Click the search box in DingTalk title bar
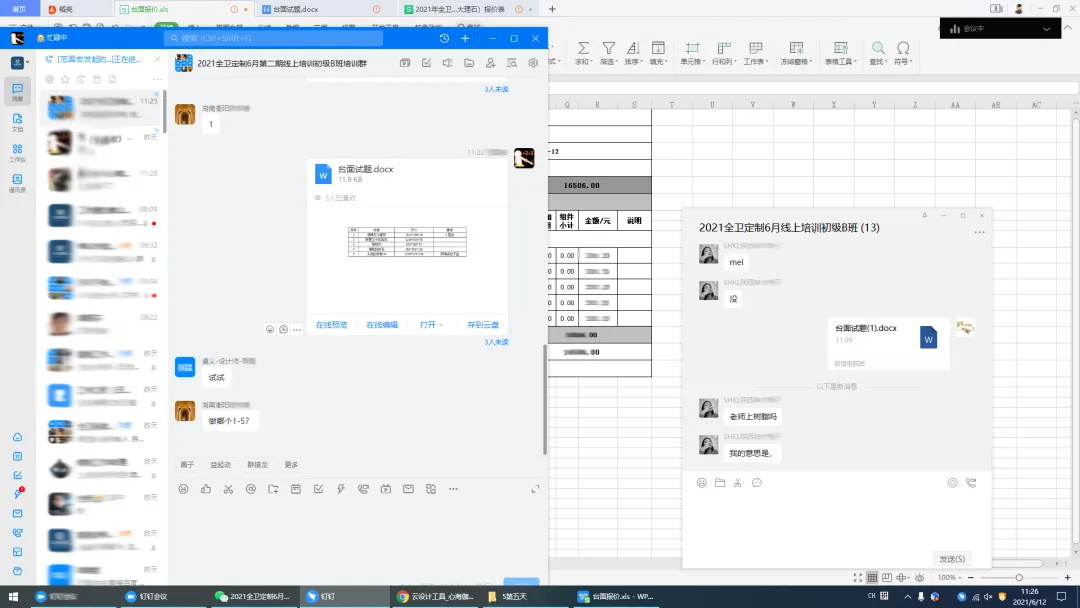The width and height of the screenshot is (1080, 608). tap(273, 38)
